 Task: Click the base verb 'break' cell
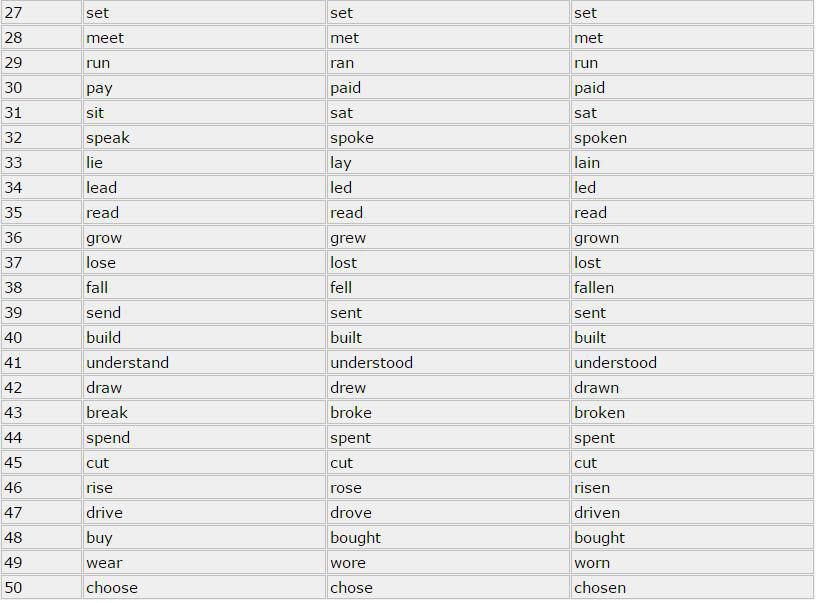click(204, 413)
